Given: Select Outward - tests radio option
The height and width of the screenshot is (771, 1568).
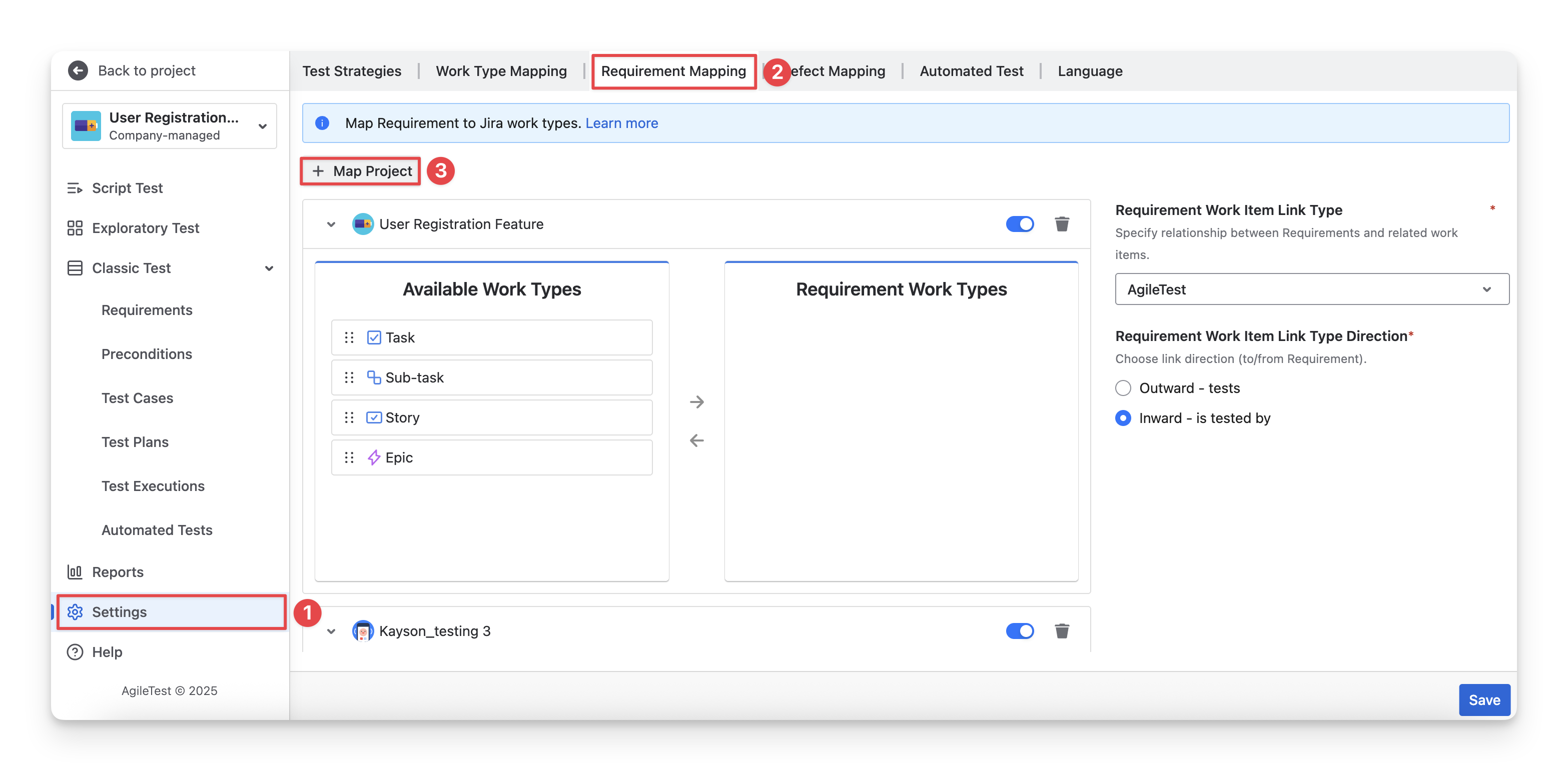Looking at the screenshot, I should pos(1123,388).
